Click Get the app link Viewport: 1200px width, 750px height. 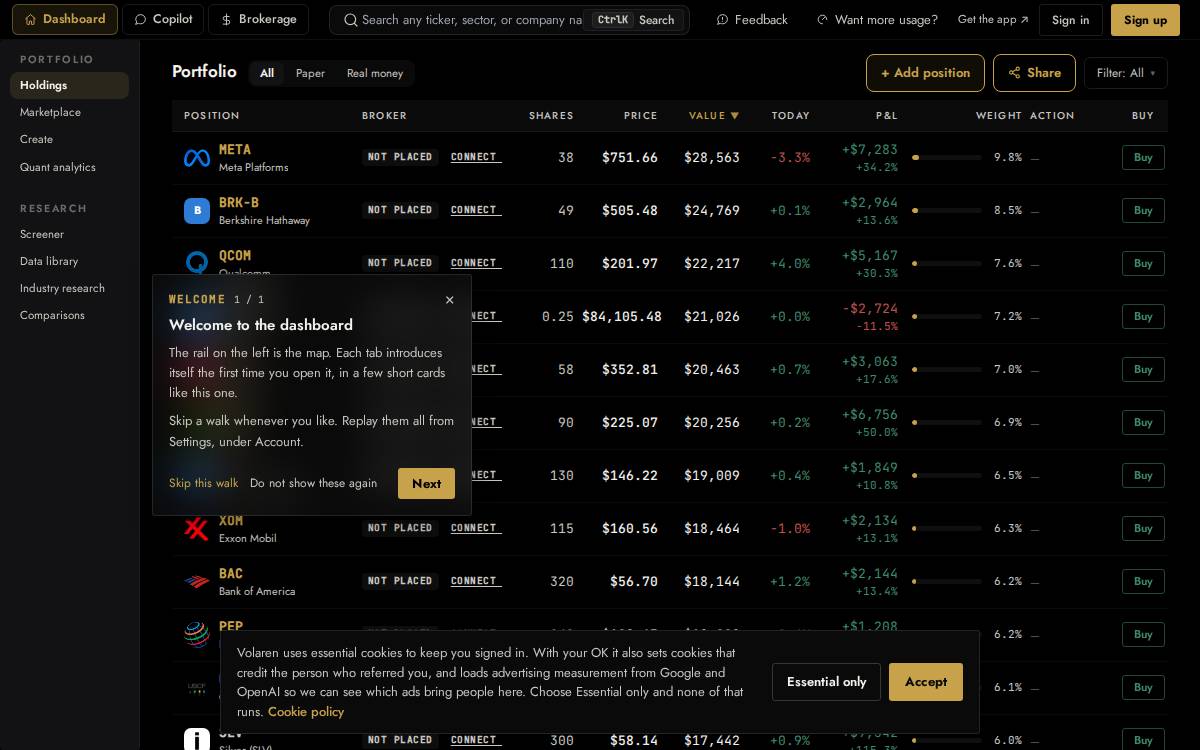[992, 20]
